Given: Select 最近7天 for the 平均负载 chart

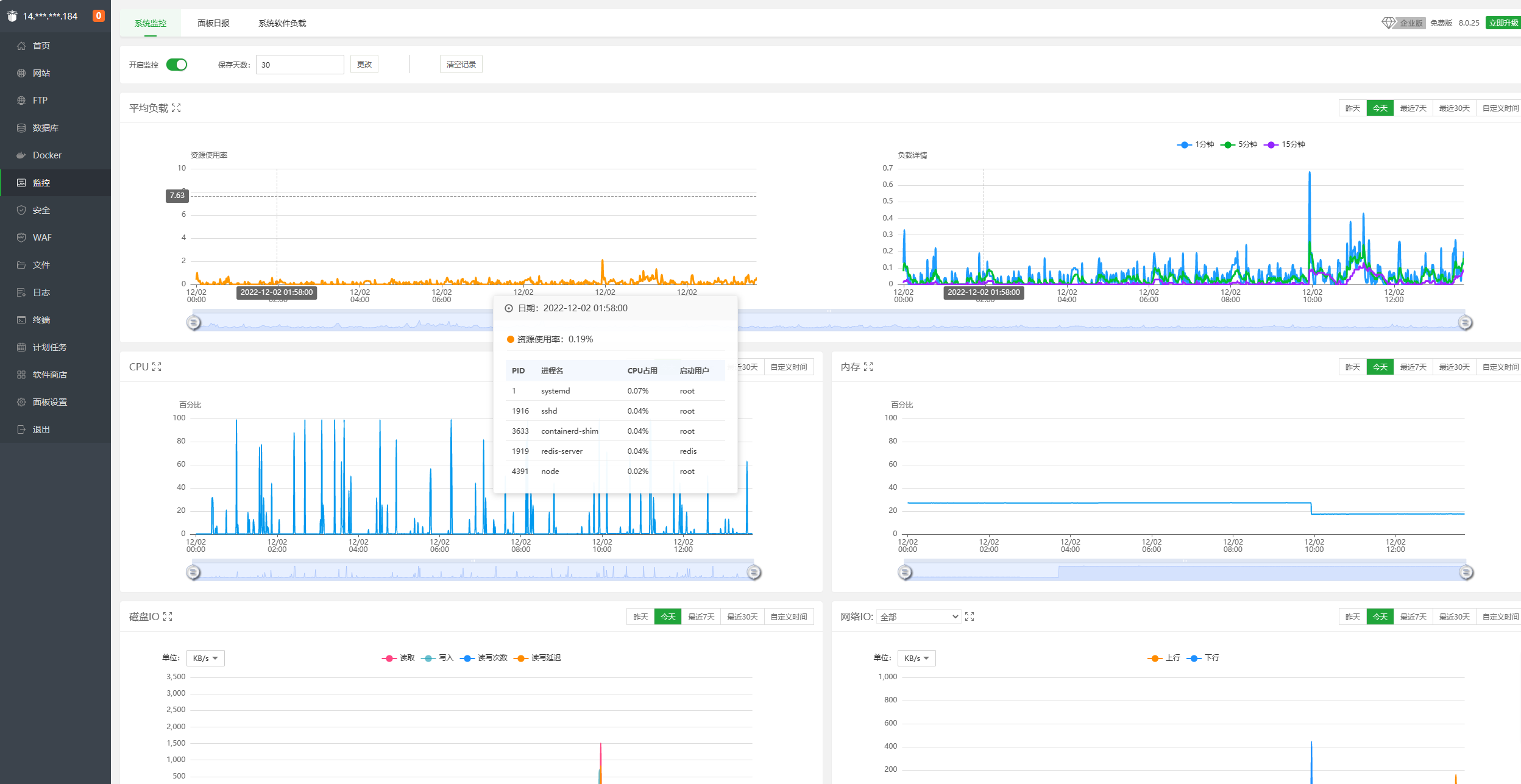Looking at the screenshot, I should 1413,108.
